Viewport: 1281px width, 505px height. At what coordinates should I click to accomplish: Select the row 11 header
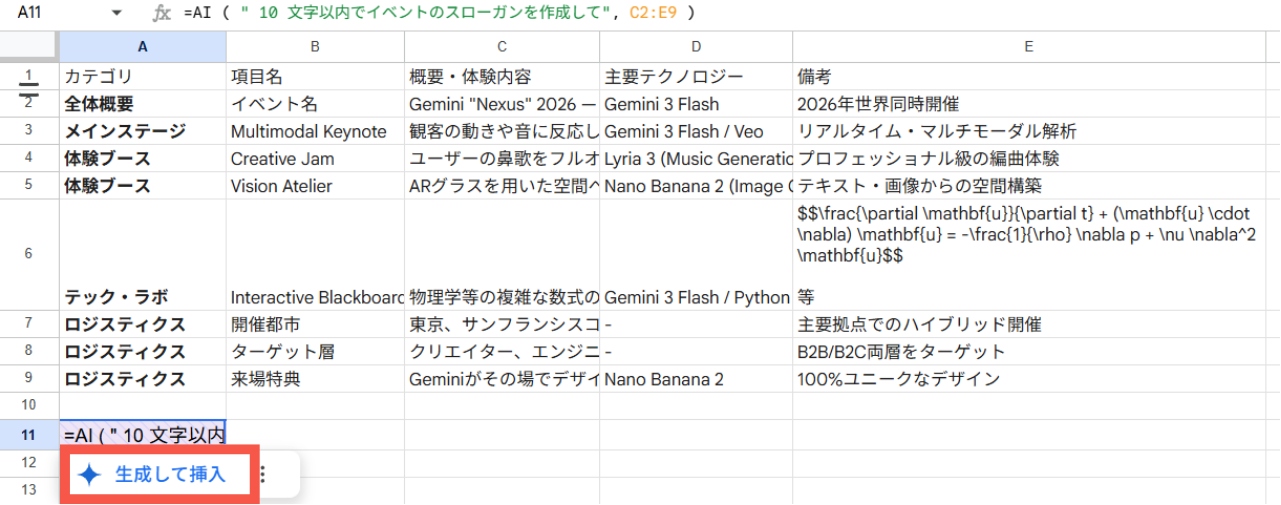point(29,434)
